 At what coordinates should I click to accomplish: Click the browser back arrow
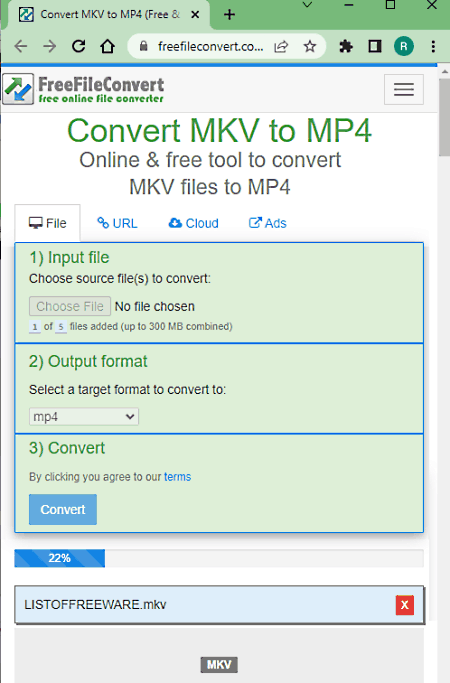tap(20, 46)
